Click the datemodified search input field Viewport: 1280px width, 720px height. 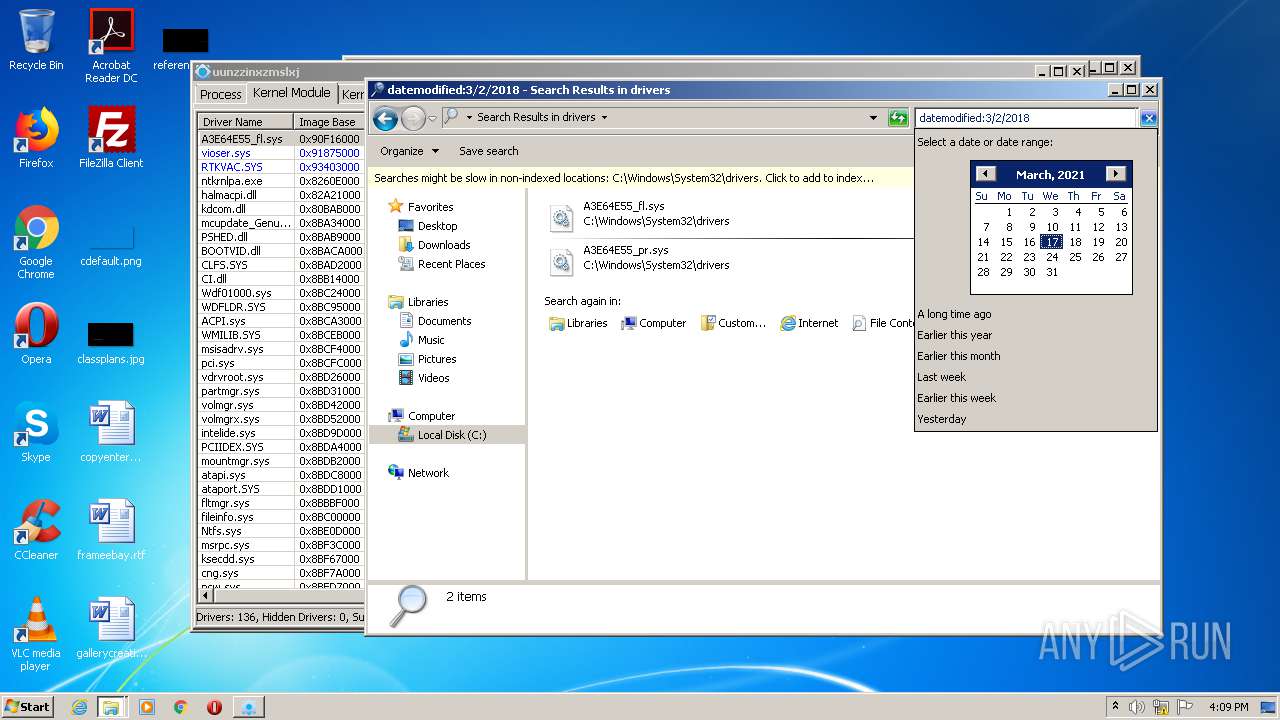(x=1026, y=118)
